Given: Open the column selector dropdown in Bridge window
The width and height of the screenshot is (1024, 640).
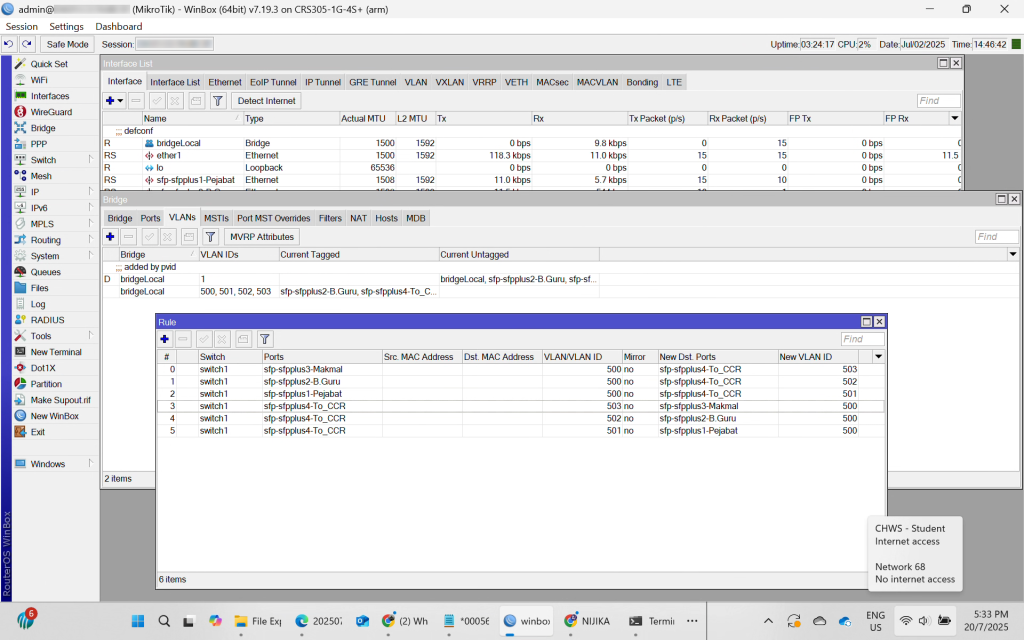Looking at the screenshot, I should [1013, 254].
